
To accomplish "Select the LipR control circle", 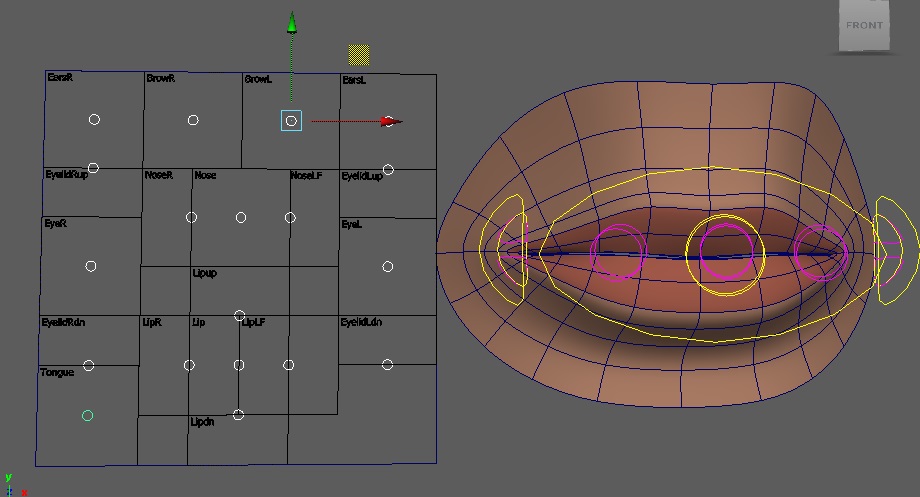I will click(x=189, y=365).
